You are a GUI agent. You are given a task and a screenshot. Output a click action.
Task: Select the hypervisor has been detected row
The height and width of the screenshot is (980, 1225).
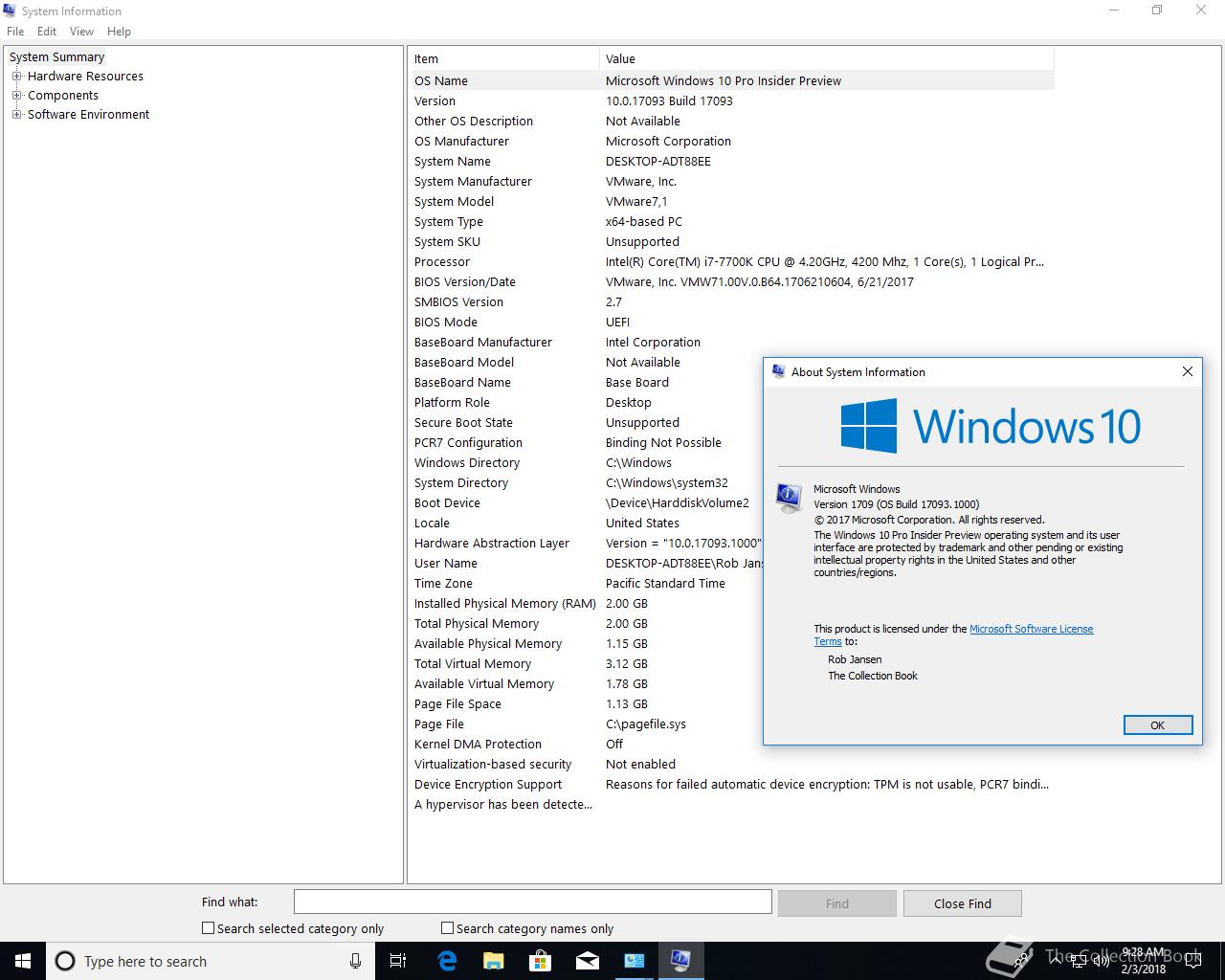click(x=733, y=805)
